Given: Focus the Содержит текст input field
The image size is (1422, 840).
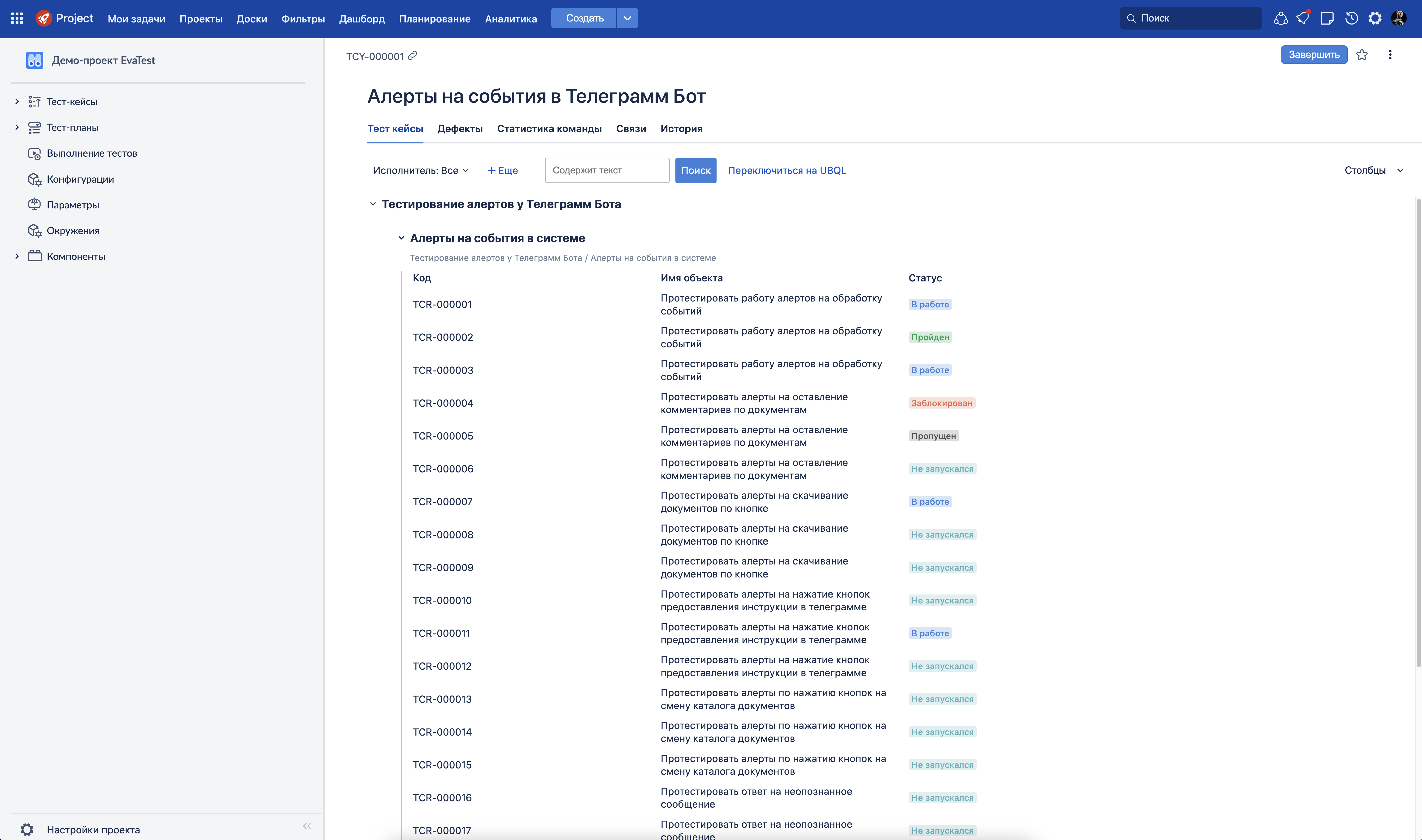Looking at the screenshot, I should click(607, 170).
